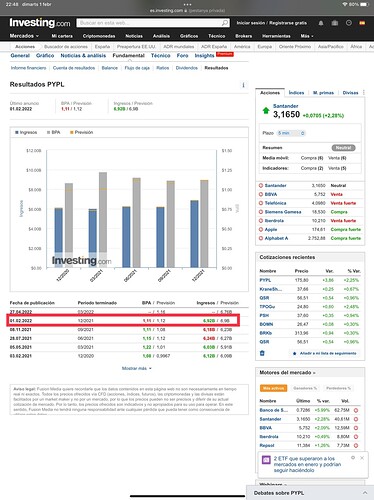Click the clock icon beside Iberdrola quote row

coord(261,221)
